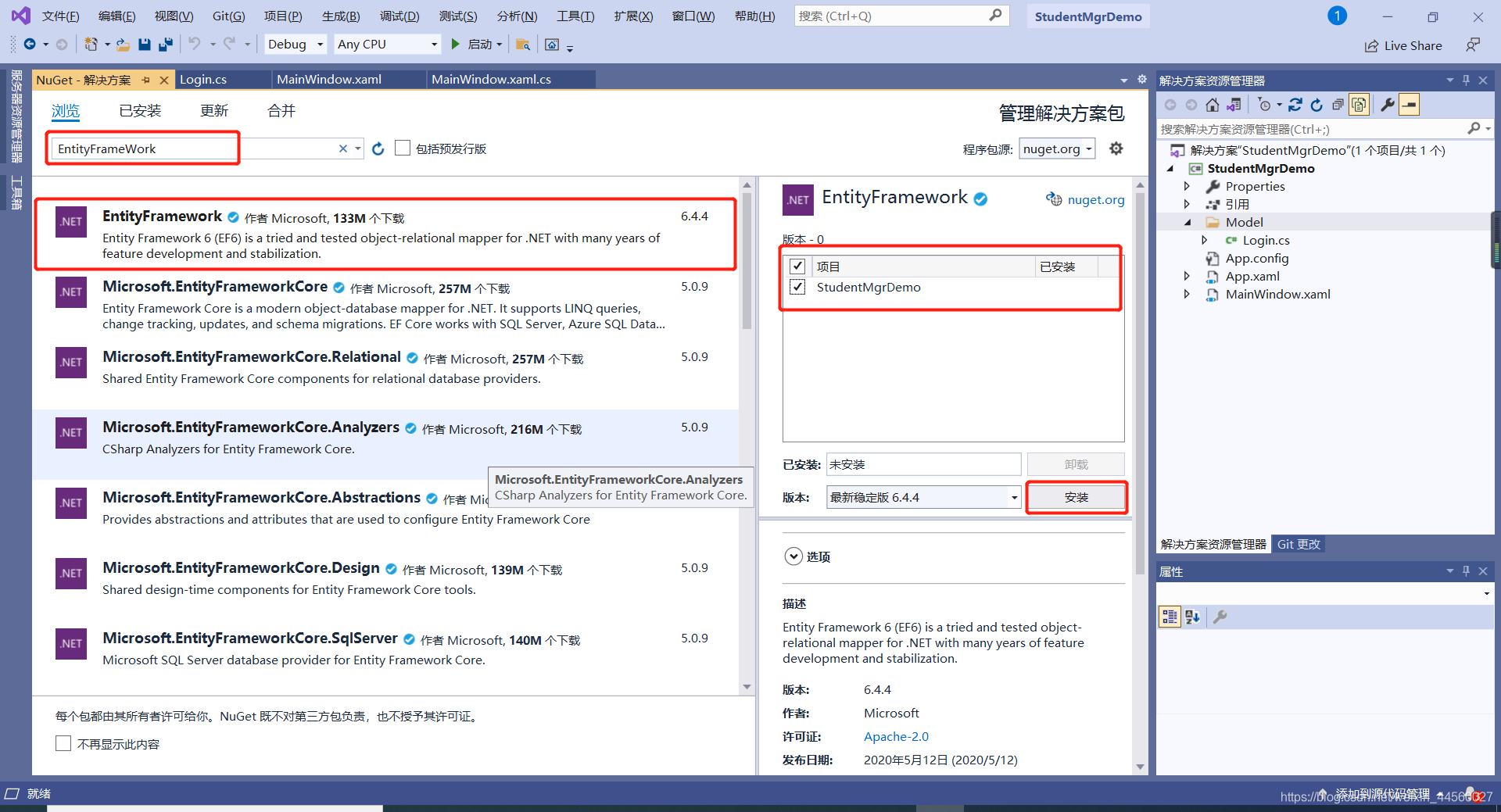Click the Find in Files folder icon
The height and width of the screenshot is (812, 1501).
[523, 45]
